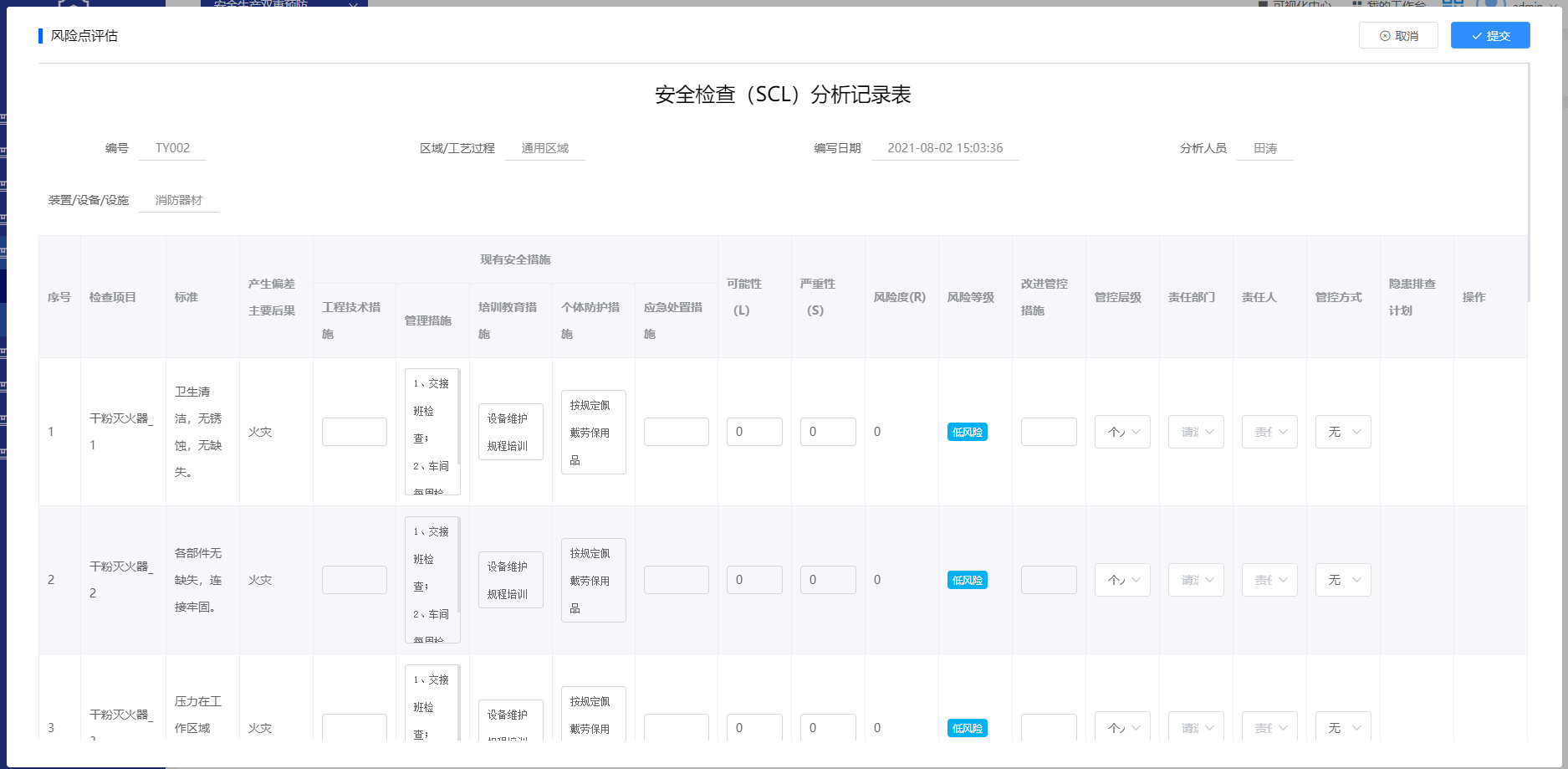Screen dimensions: 1568x769
Task: Click 培训教育措施 text area in row 2
Action: pos(511,580)
